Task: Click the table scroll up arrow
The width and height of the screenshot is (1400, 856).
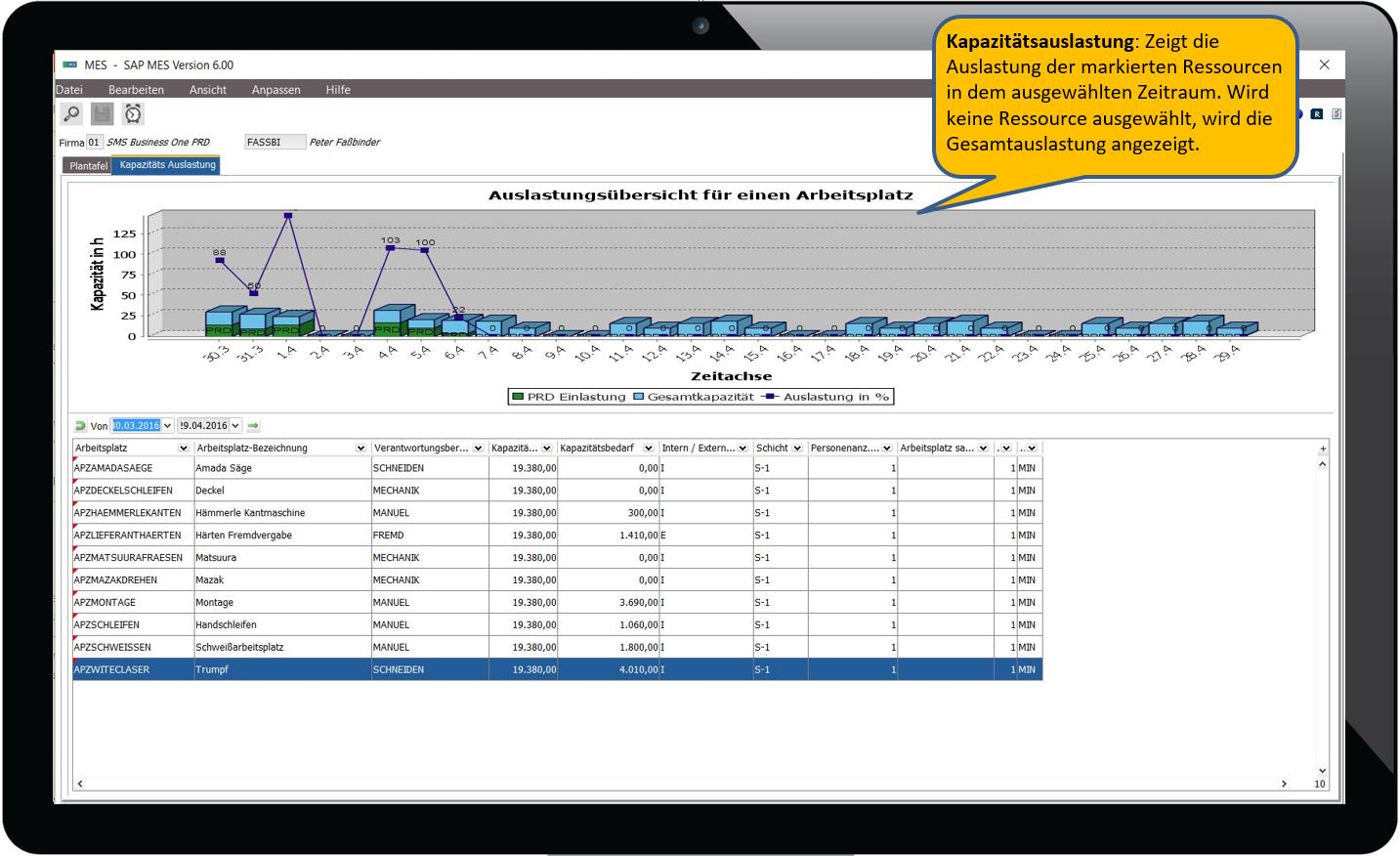Action: pyautogui.click(x=1322, y=464)
